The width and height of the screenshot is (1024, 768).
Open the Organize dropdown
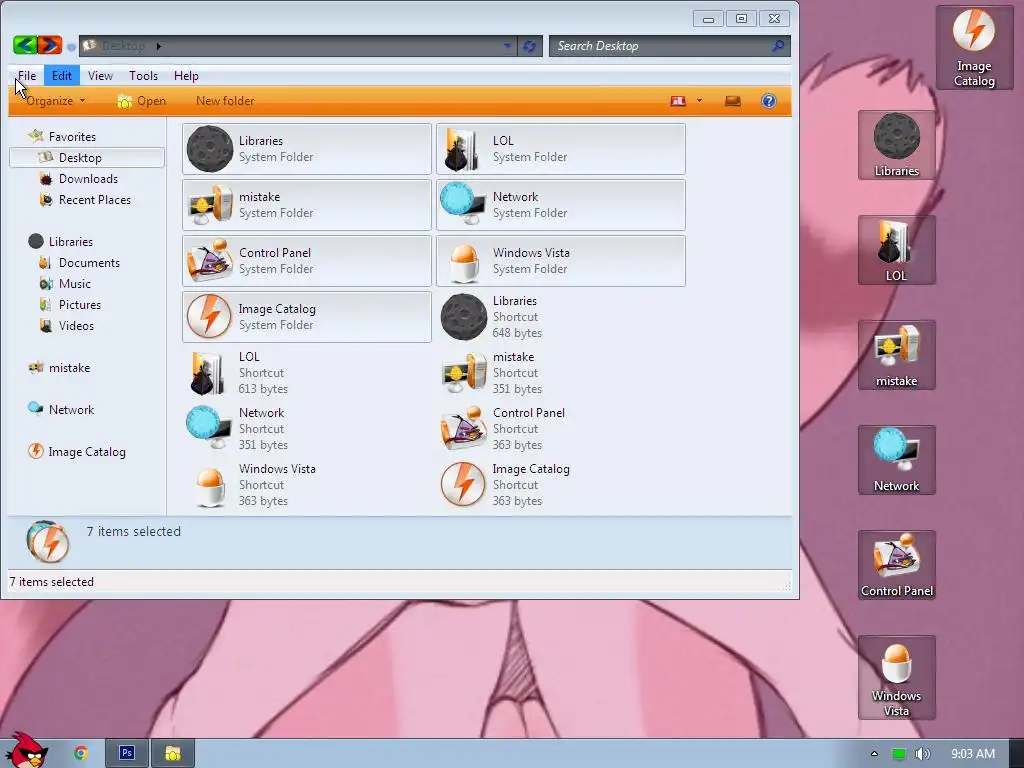[x=55, y=101]
